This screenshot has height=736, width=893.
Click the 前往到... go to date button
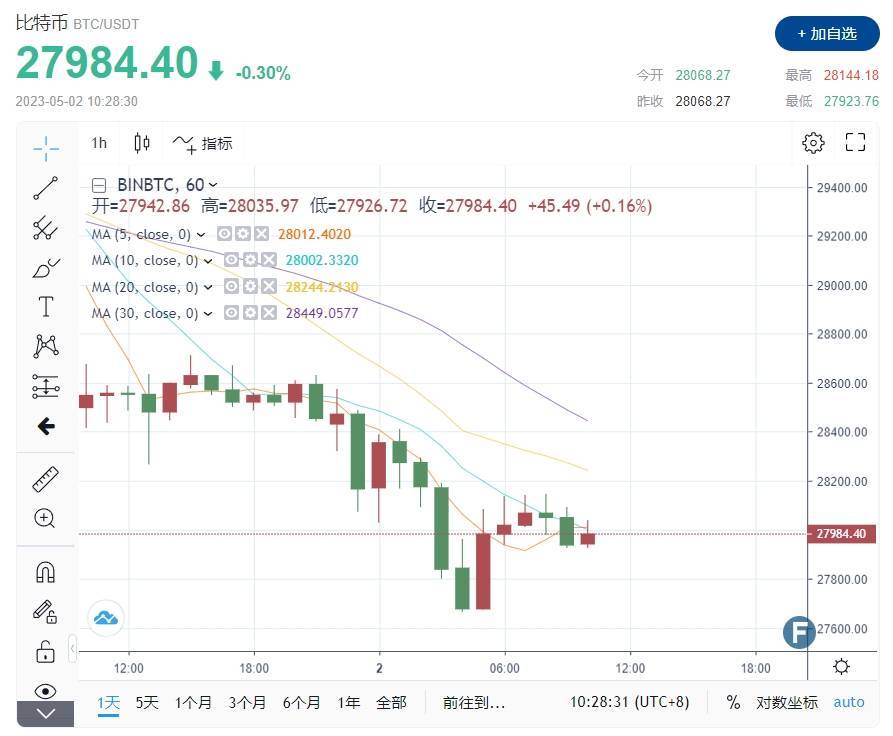[x=474, y=703]
